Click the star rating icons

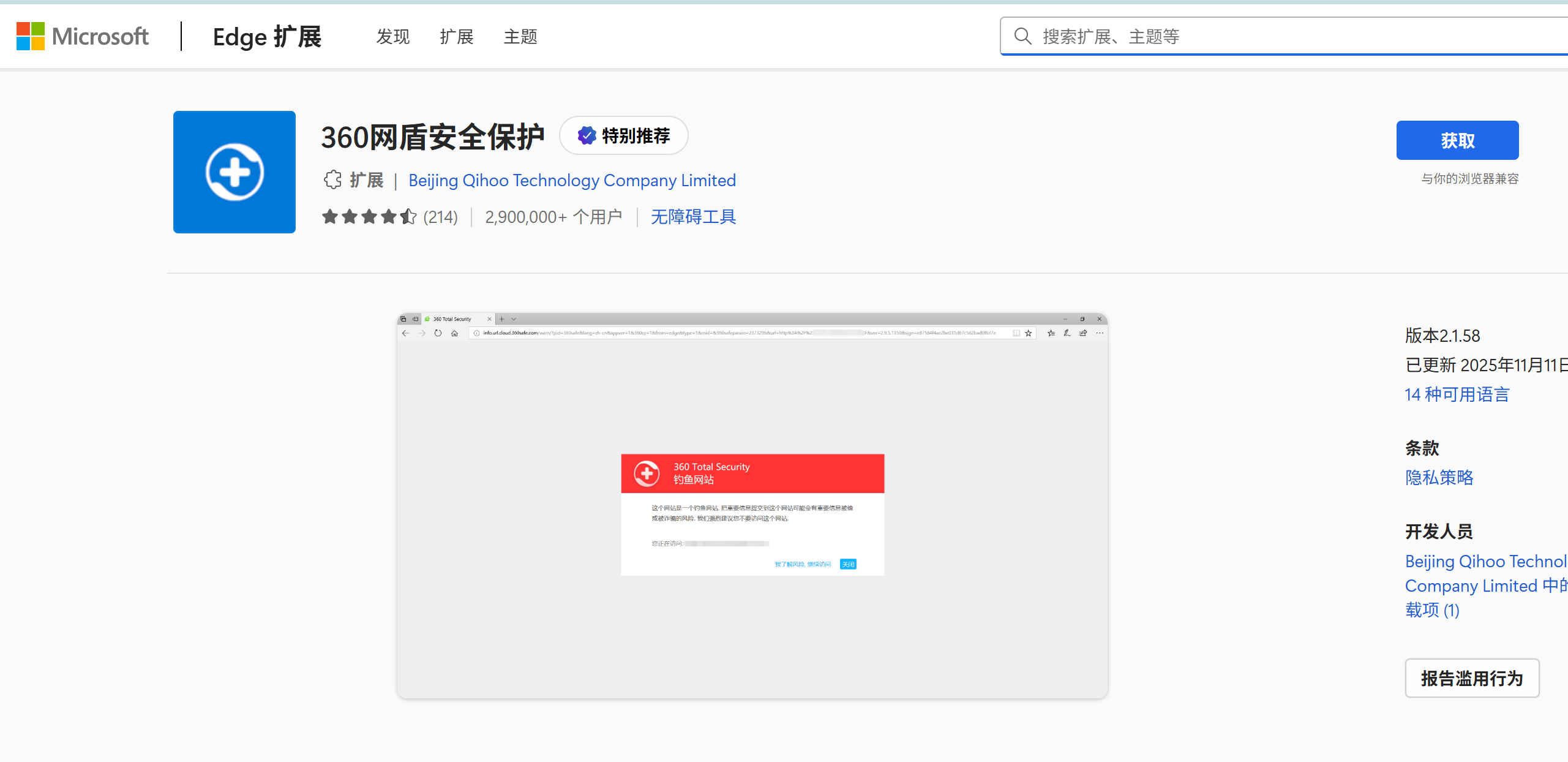(x=369, y=217)
